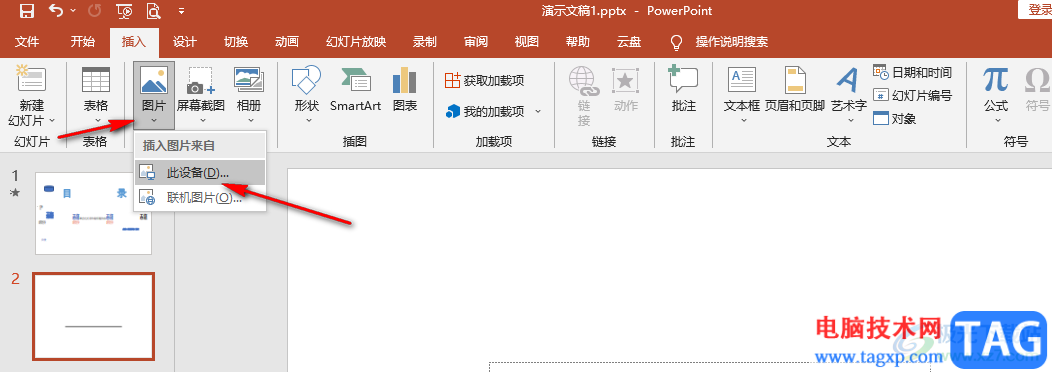This screenshot has width=1052, height=372.
Task: Expand the 相册 dropdown arrow
Action: pyautogui.click(x=250, y=121)
